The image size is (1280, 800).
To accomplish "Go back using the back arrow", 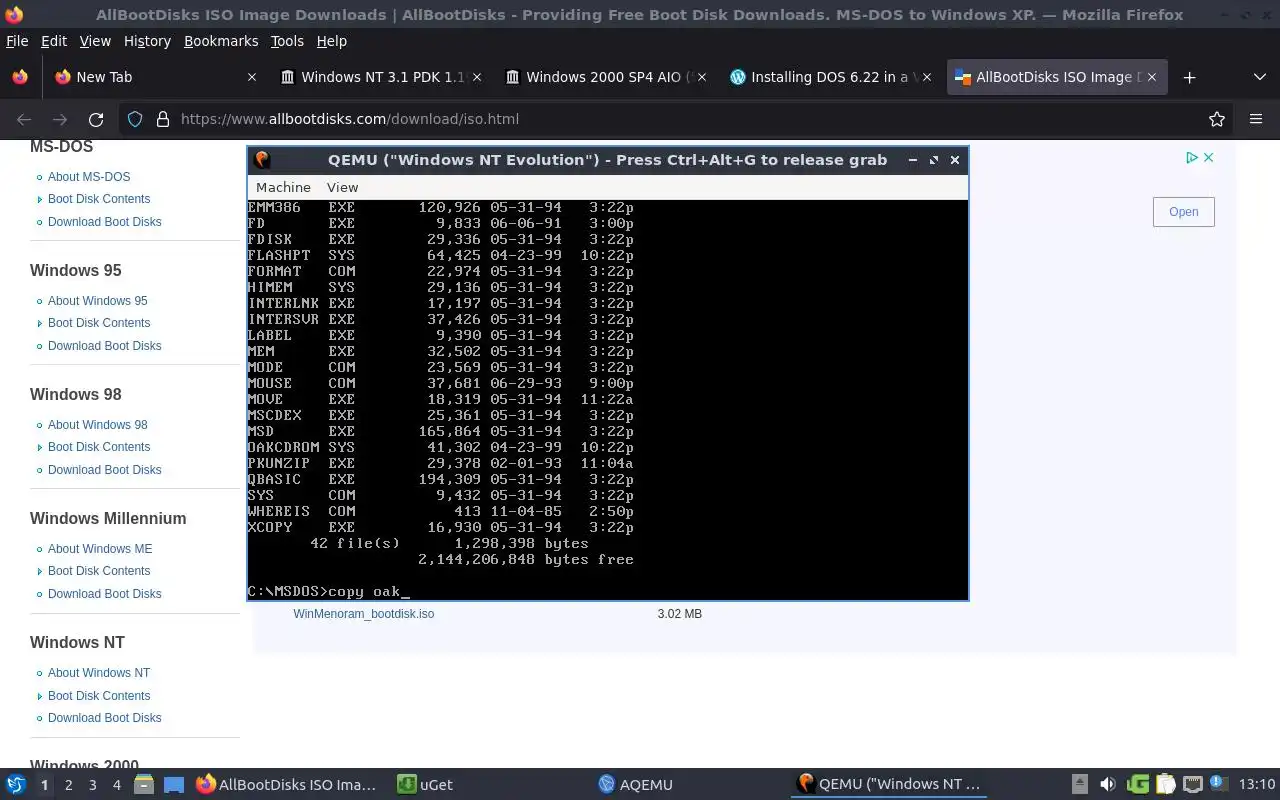I will tap(24, 119).
